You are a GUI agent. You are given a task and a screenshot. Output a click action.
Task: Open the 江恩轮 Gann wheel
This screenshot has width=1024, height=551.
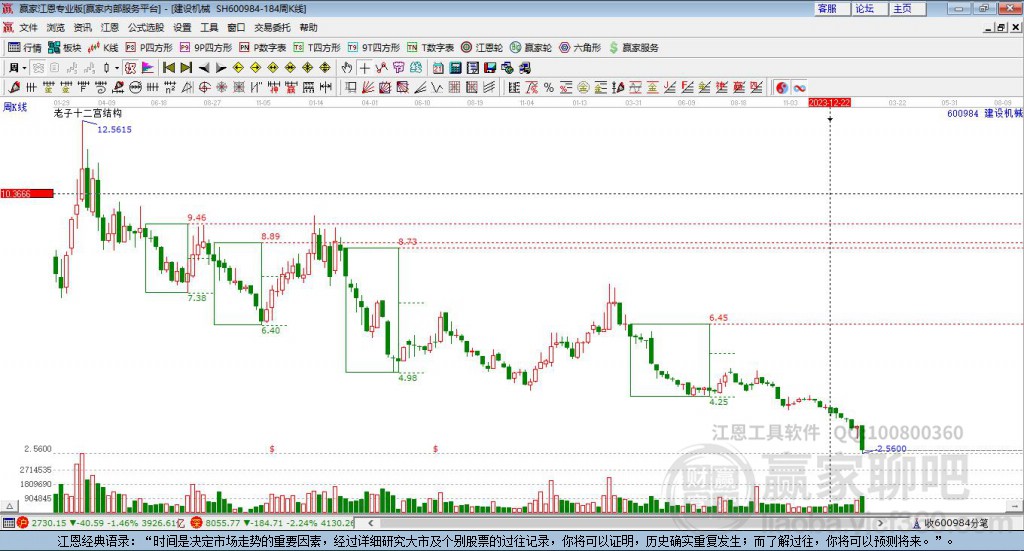click(x=482, y=48)
